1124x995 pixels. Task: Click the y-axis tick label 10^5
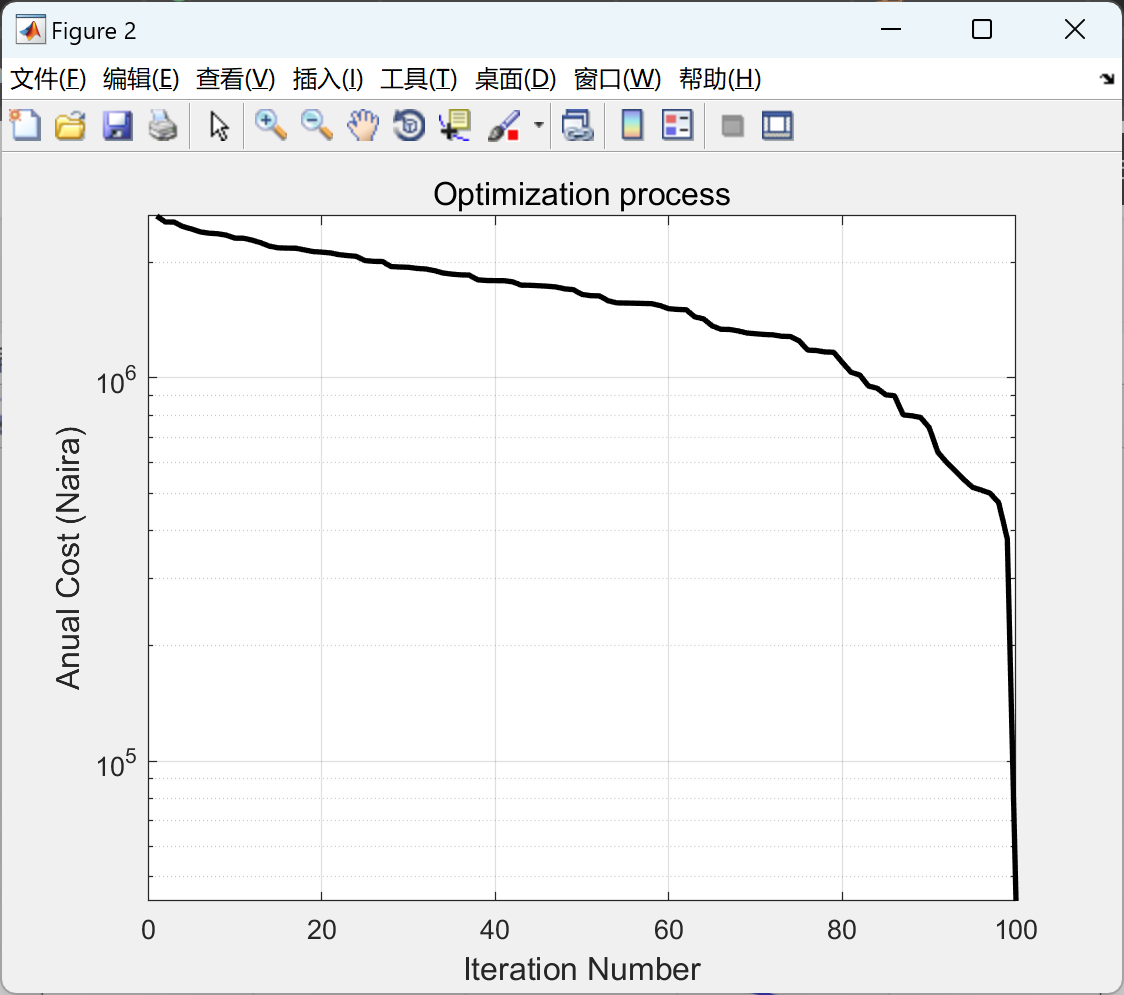coord(116,763)
